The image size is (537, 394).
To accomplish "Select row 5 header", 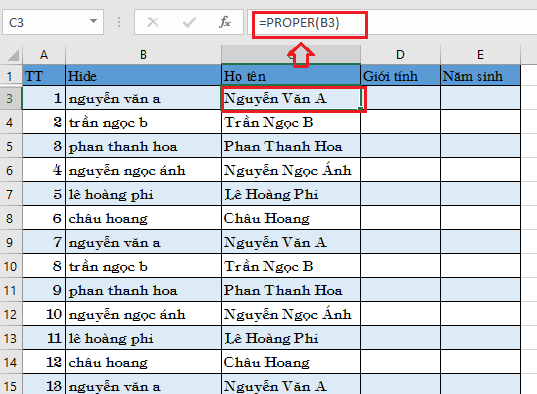I will 10,146.
